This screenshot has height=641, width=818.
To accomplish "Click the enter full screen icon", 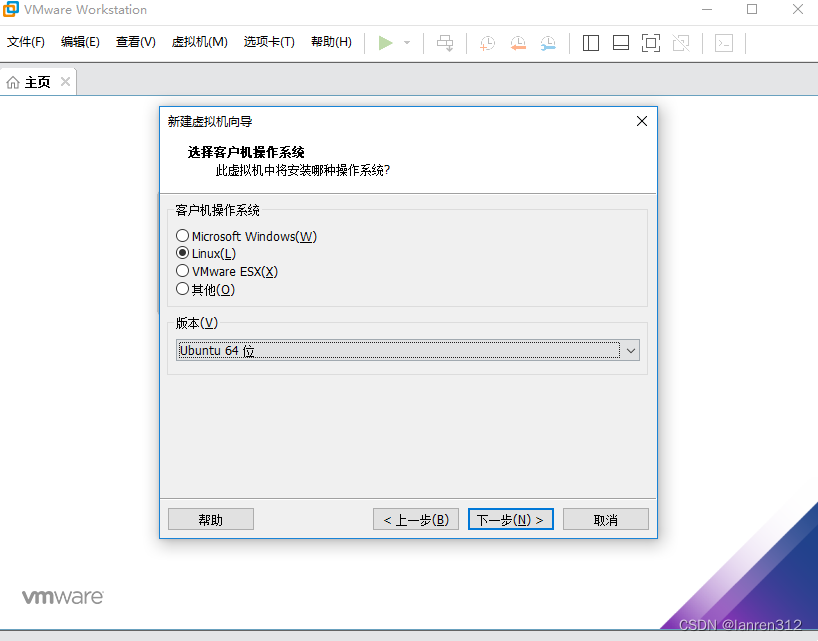I will [x=651, y=43].
